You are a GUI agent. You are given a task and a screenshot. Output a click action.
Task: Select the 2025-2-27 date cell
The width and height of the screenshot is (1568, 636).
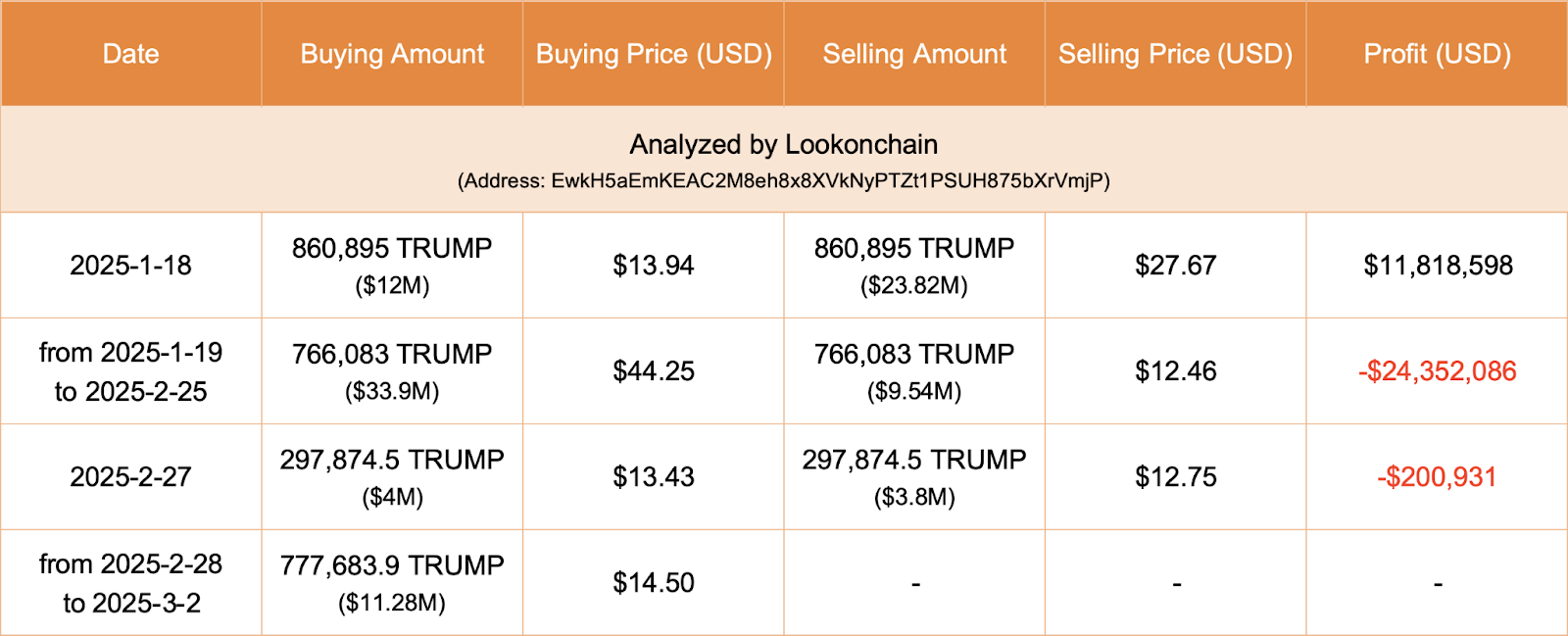coord(130,477)
